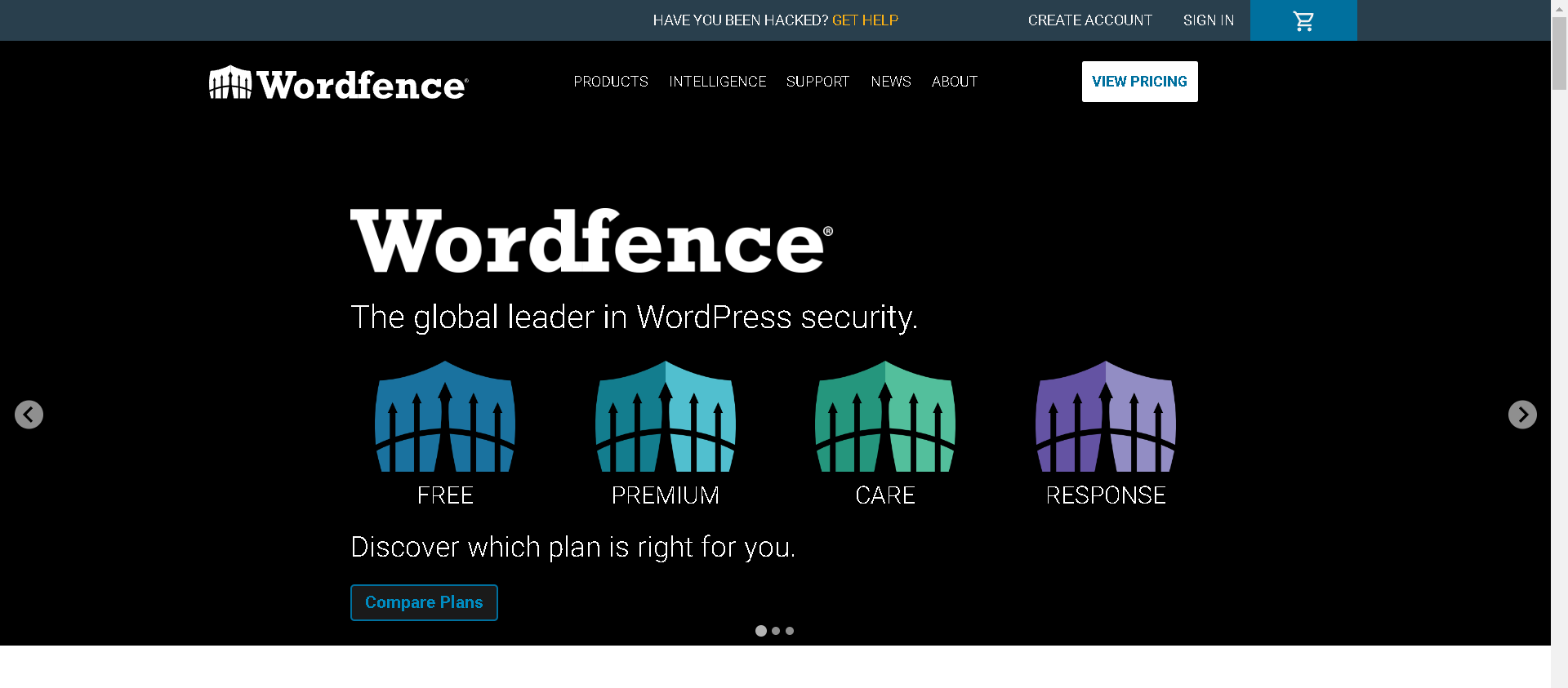Viewport: 1568px width, 688px height.
Task: Switch to third carousel dot
Action: pos(790,631)
